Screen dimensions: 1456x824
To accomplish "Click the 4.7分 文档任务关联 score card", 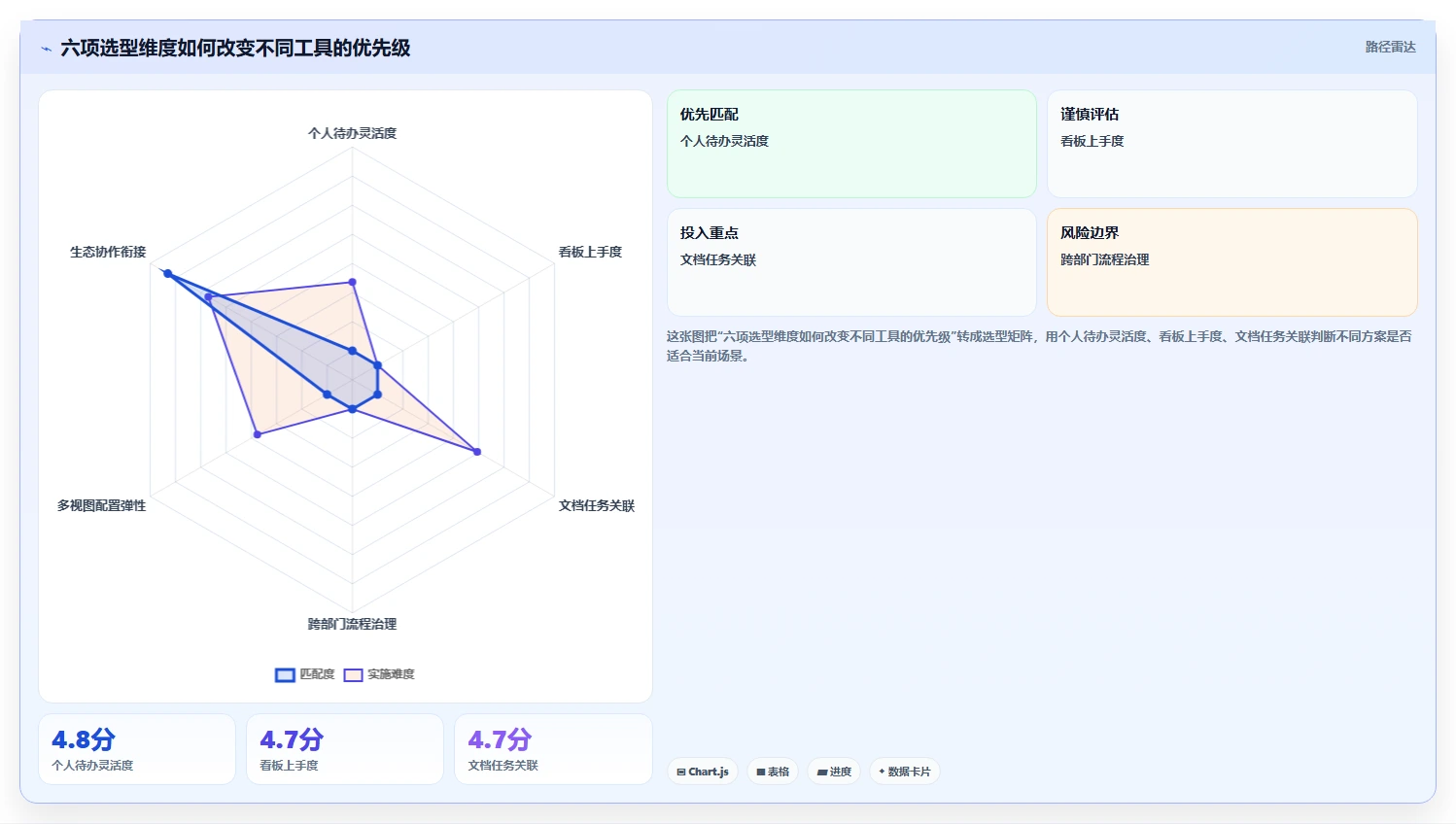I will 553,749.
